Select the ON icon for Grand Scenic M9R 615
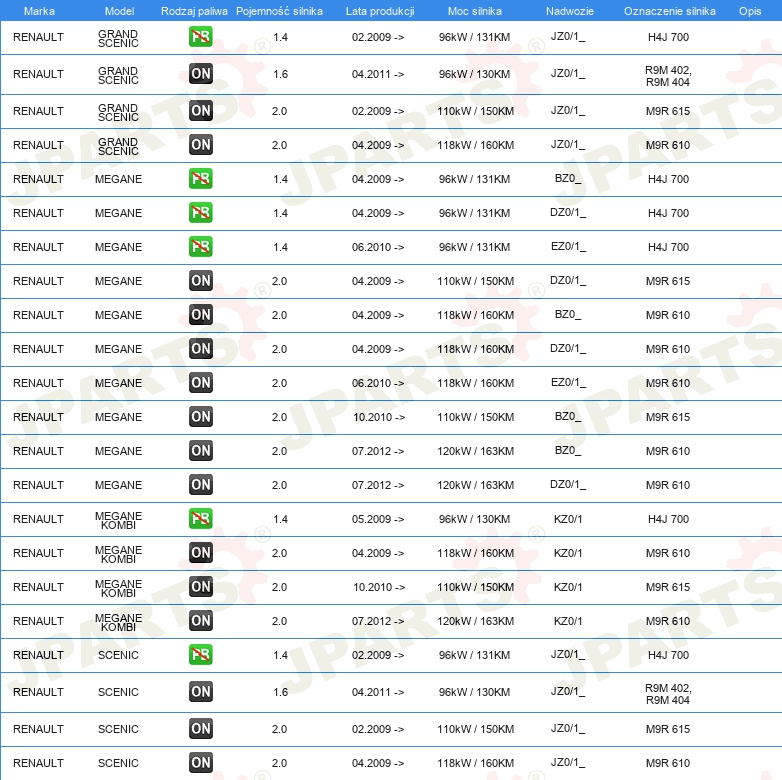 [200, 111]
